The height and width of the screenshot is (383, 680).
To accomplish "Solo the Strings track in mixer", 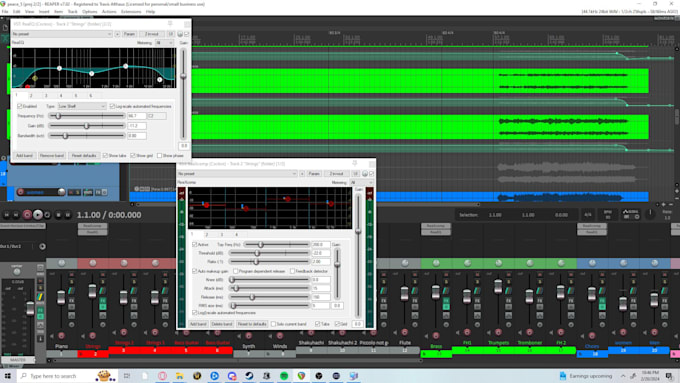I will 103,282.
